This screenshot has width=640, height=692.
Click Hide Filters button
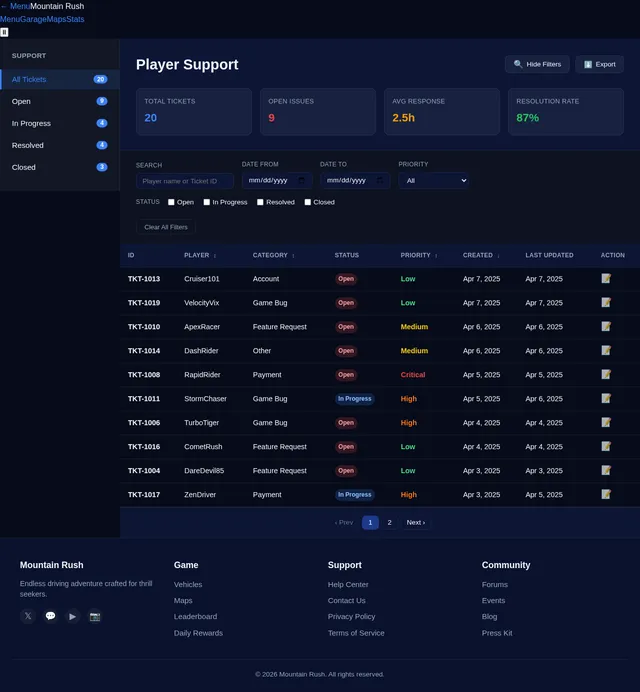(537, 64)
